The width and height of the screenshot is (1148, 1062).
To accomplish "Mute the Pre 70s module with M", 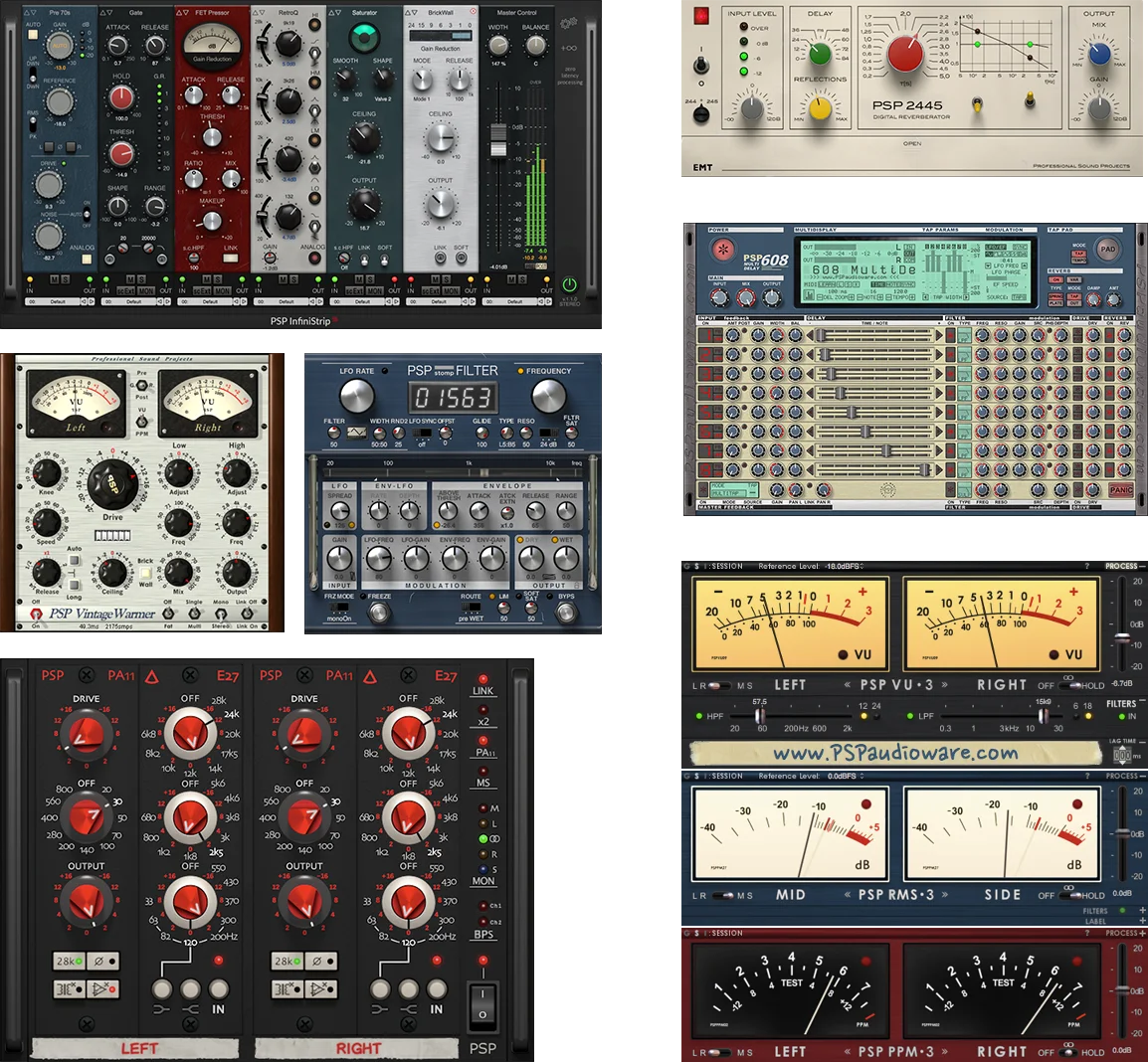I will 54,279.
